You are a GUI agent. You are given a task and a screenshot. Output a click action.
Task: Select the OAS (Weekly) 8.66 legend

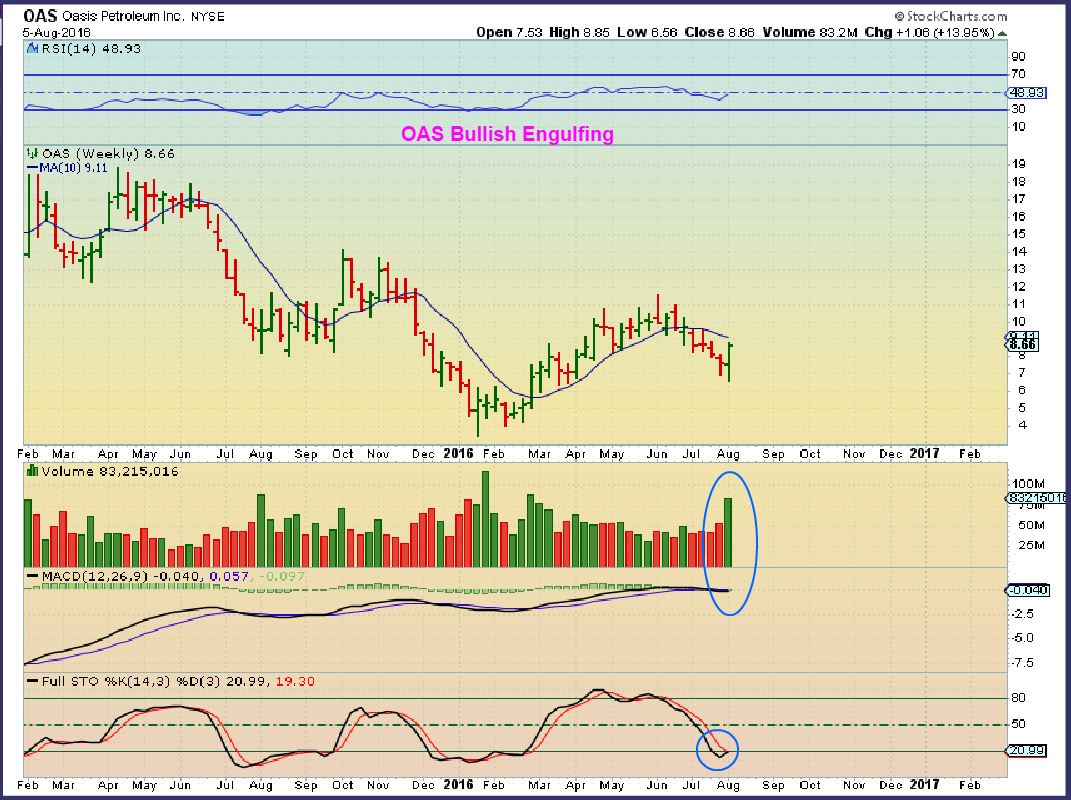(x=108, y=154)
